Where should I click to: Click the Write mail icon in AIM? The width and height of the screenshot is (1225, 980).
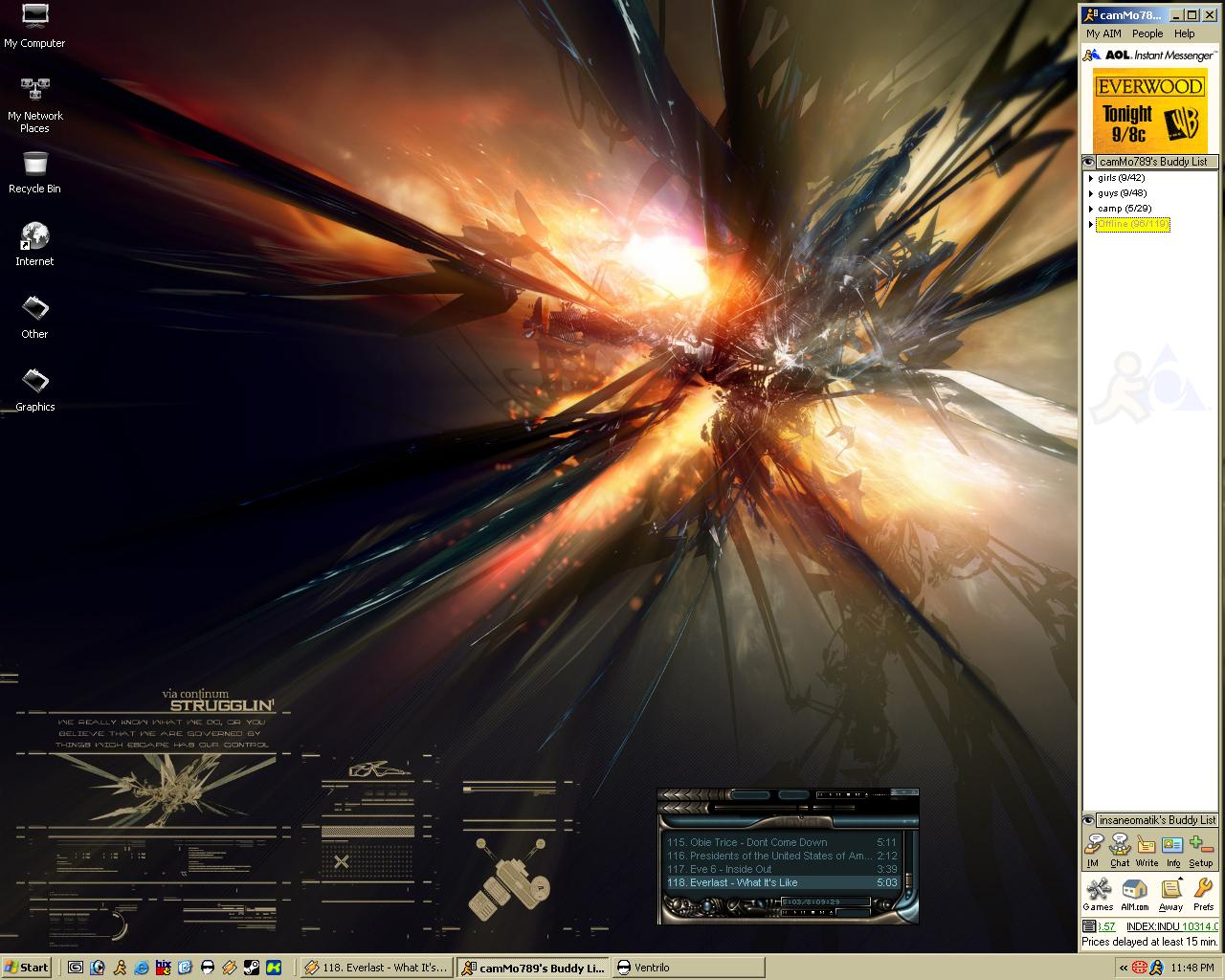click(x=1147, y=851)
